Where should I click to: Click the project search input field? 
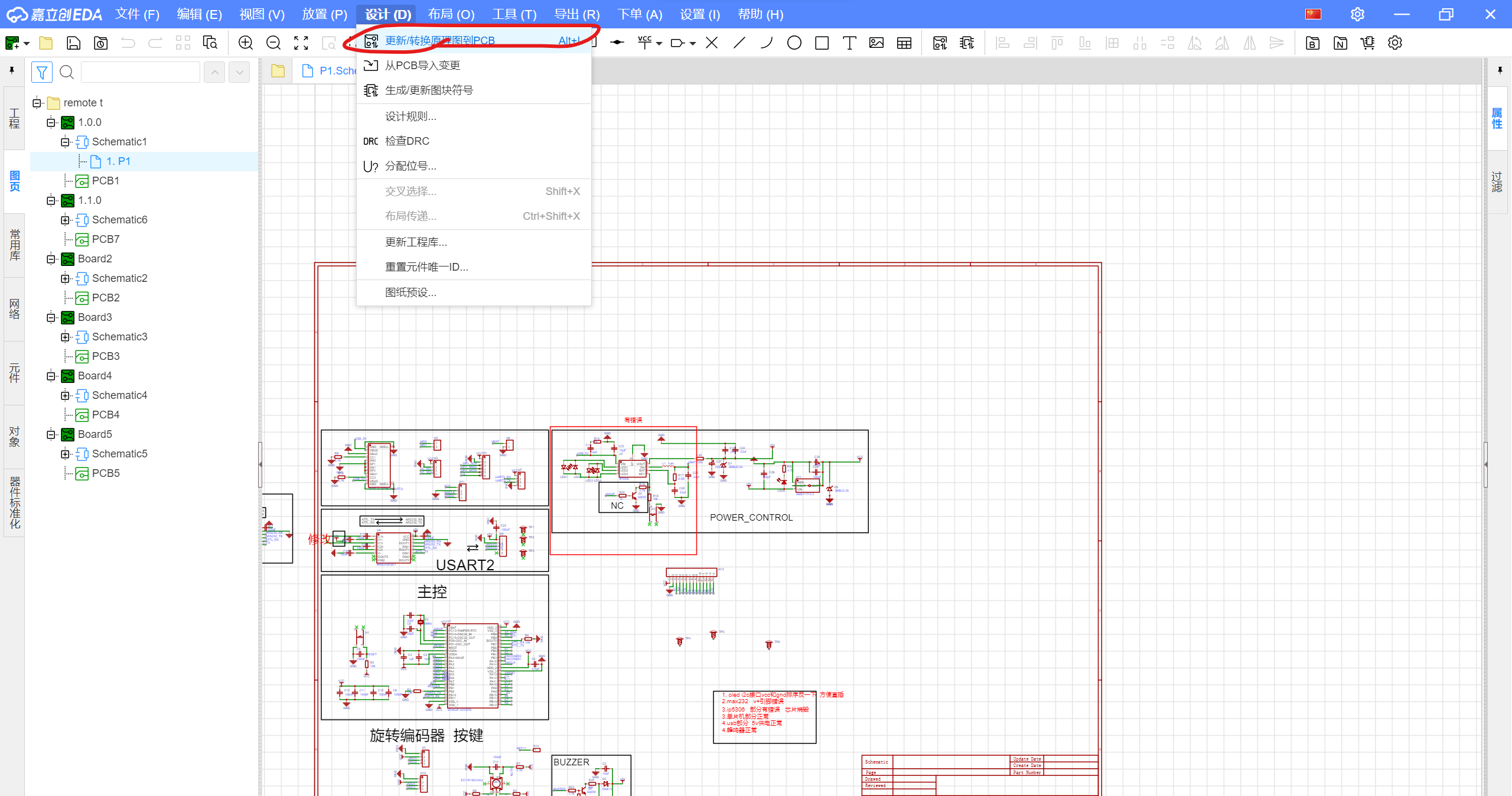[x=141, y=72]
